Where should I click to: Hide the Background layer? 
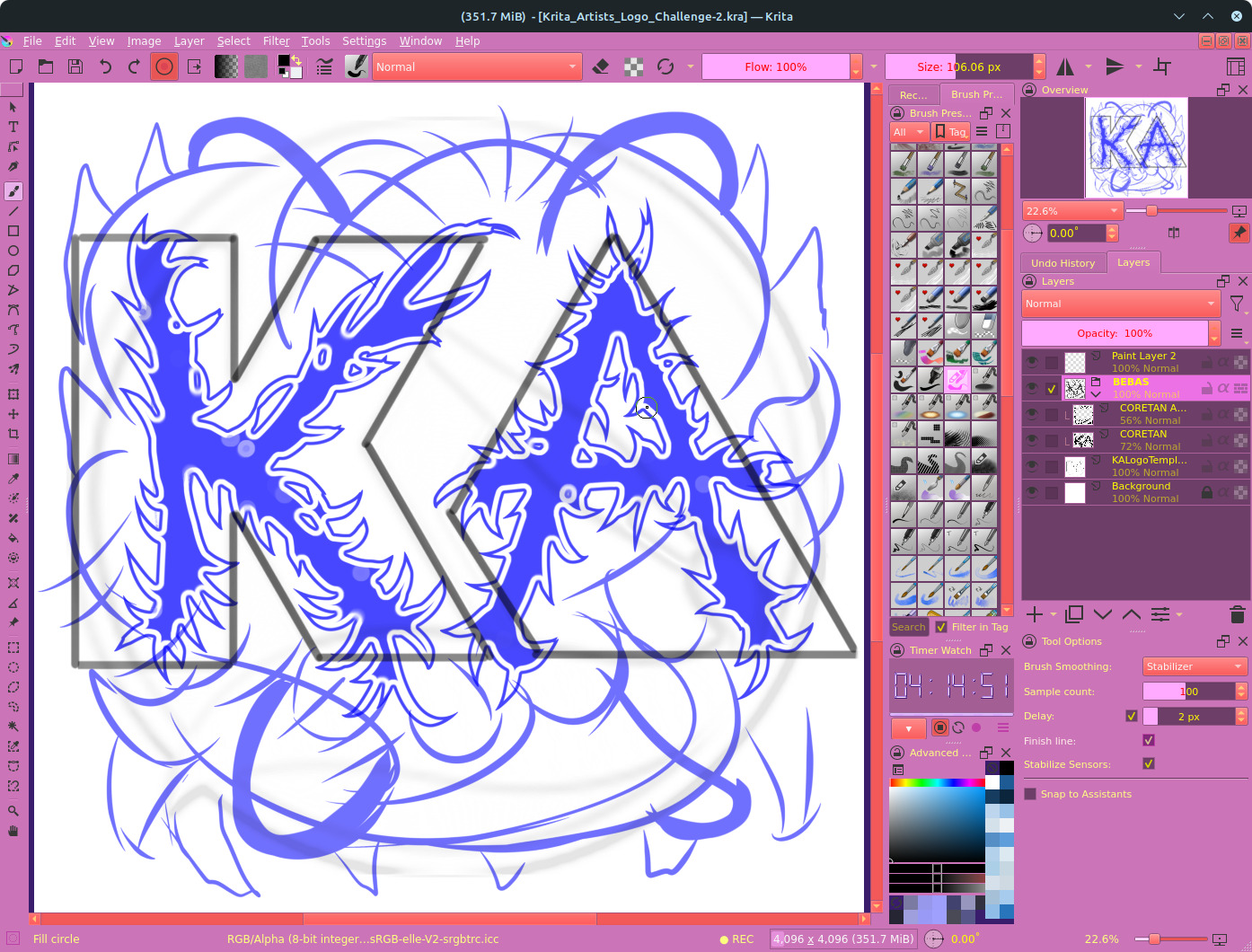point(1032,492)
